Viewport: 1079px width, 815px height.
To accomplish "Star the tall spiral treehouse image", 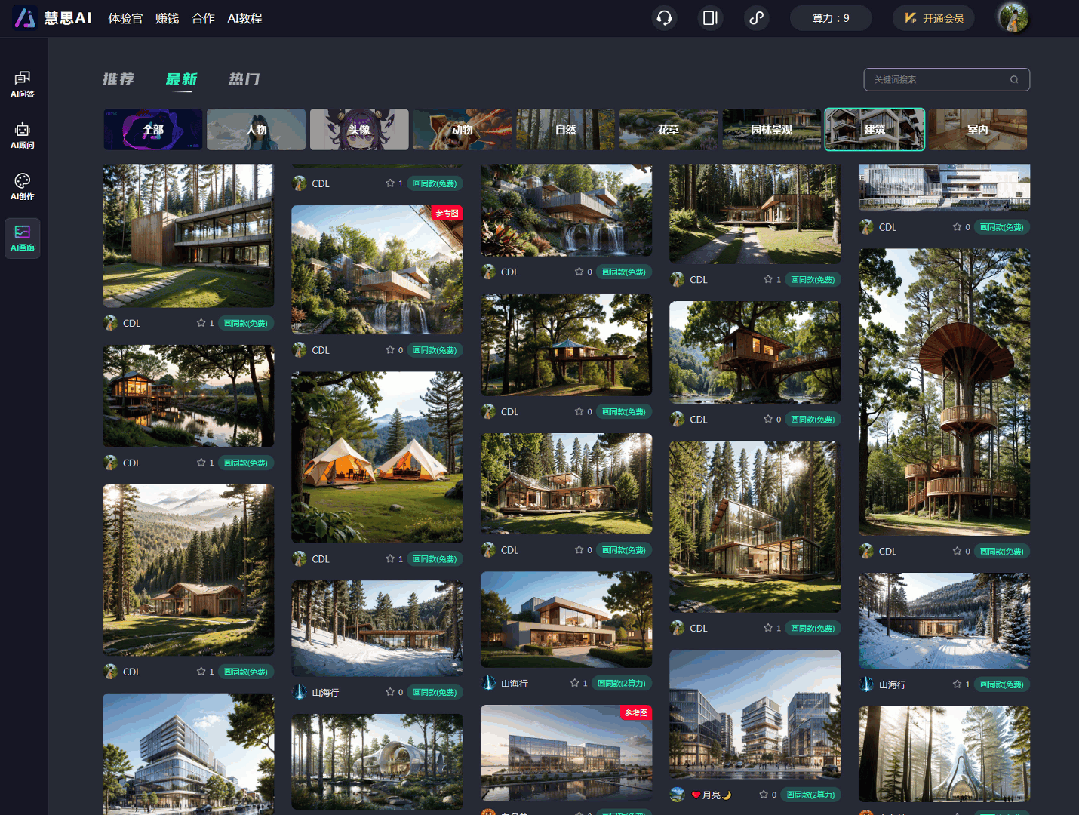I will (956, 551).
